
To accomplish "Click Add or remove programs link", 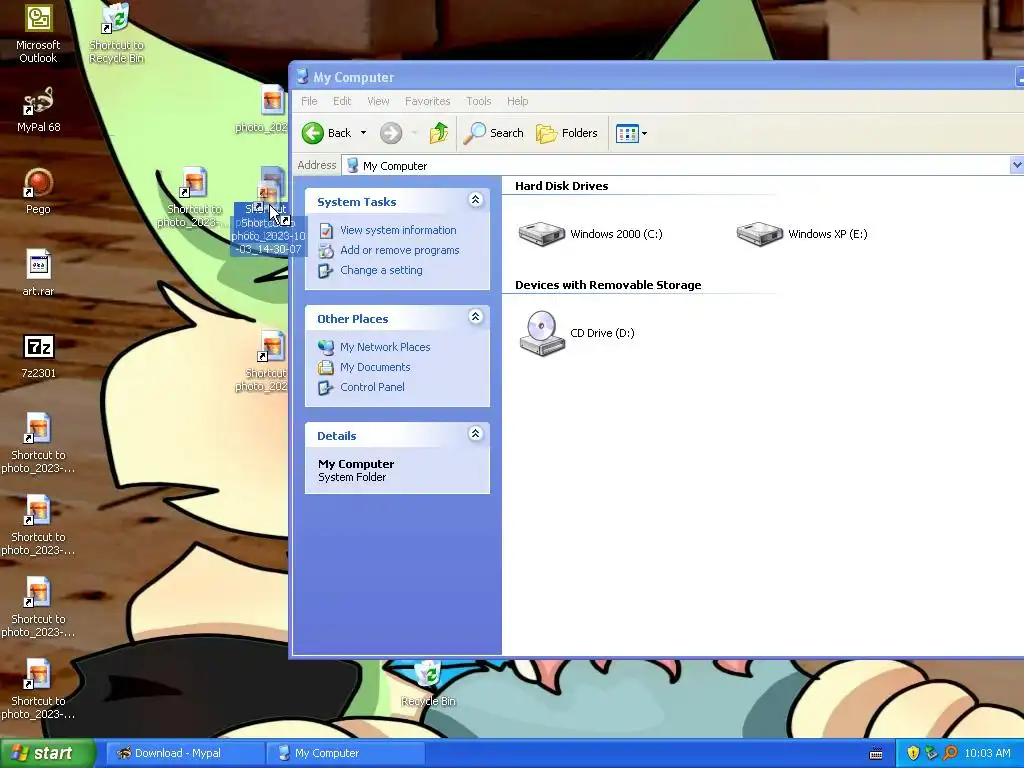I will [400, 250].
